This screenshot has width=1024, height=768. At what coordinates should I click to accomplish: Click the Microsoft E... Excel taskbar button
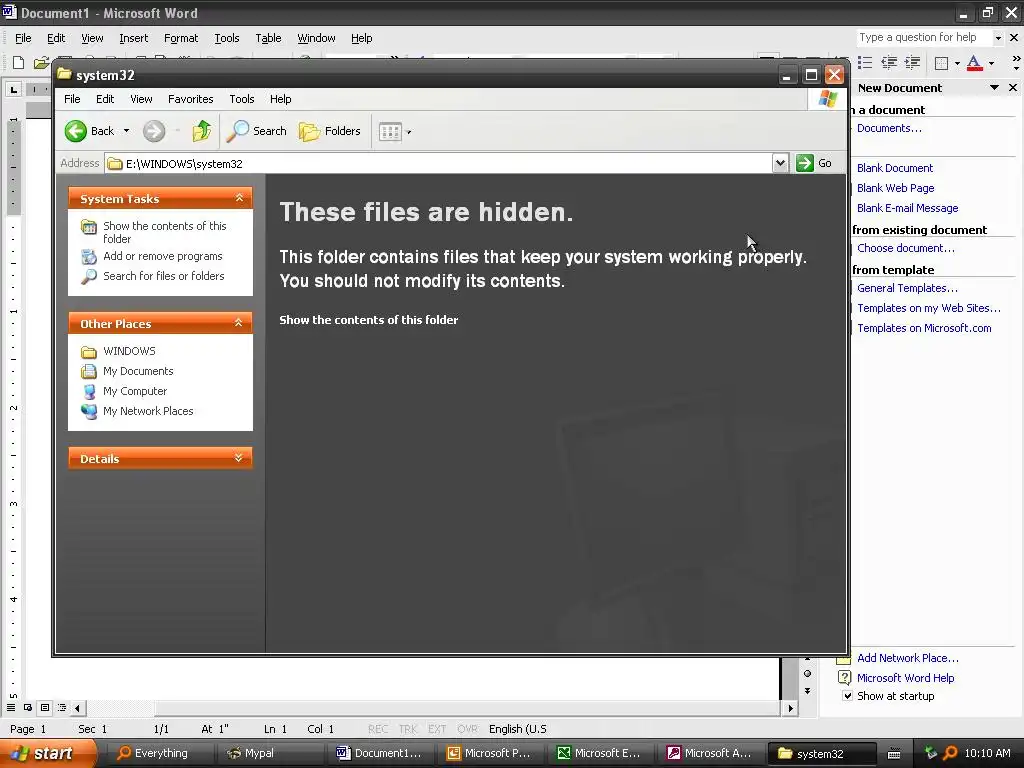coord(602,754)
